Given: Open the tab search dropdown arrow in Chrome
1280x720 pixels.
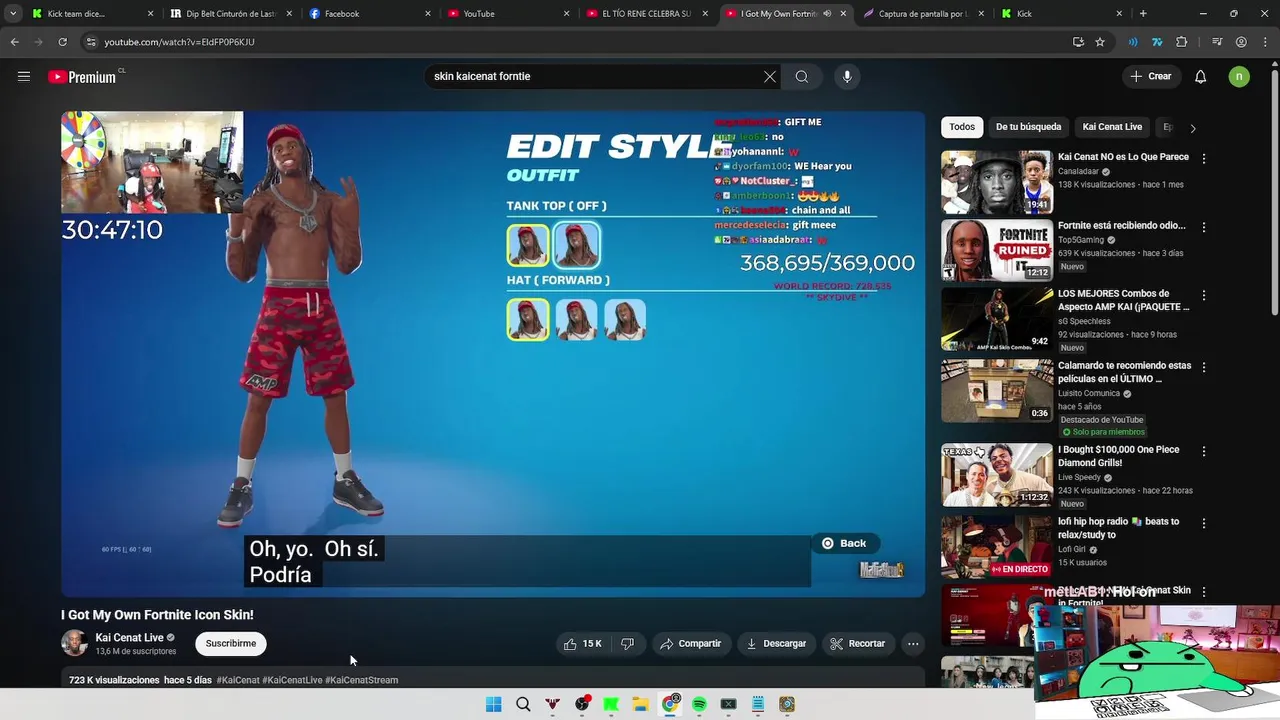Looking at the screenshot, I should 13,14.
